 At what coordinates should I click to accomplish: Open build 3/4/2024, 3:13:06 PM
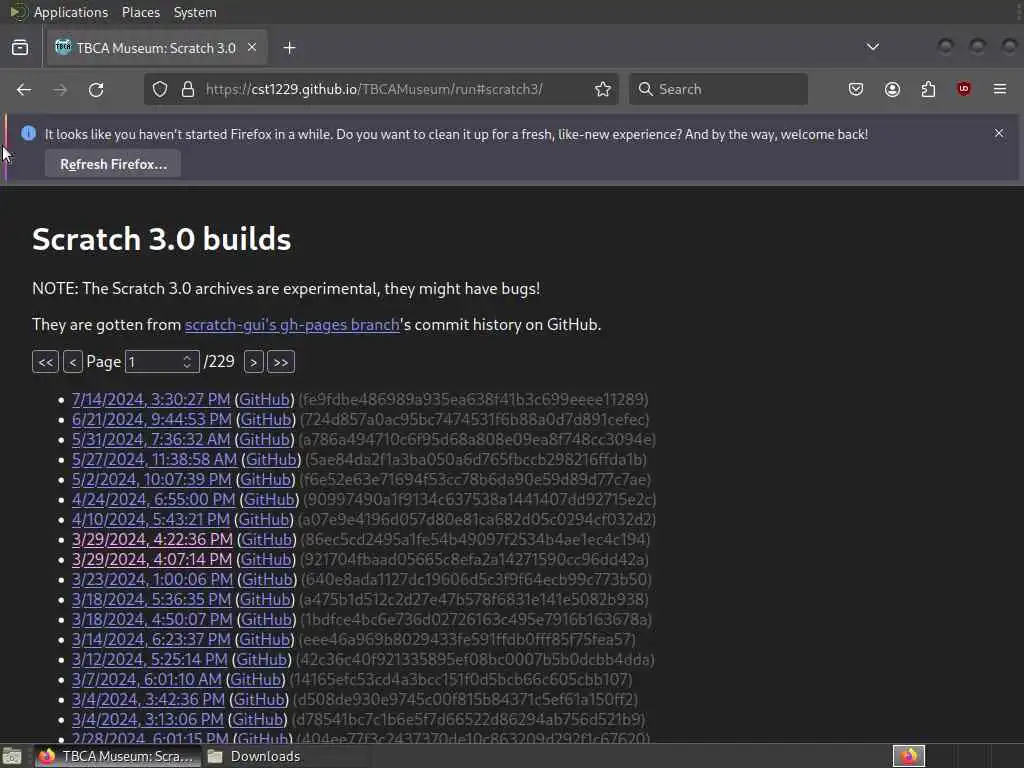148,720
